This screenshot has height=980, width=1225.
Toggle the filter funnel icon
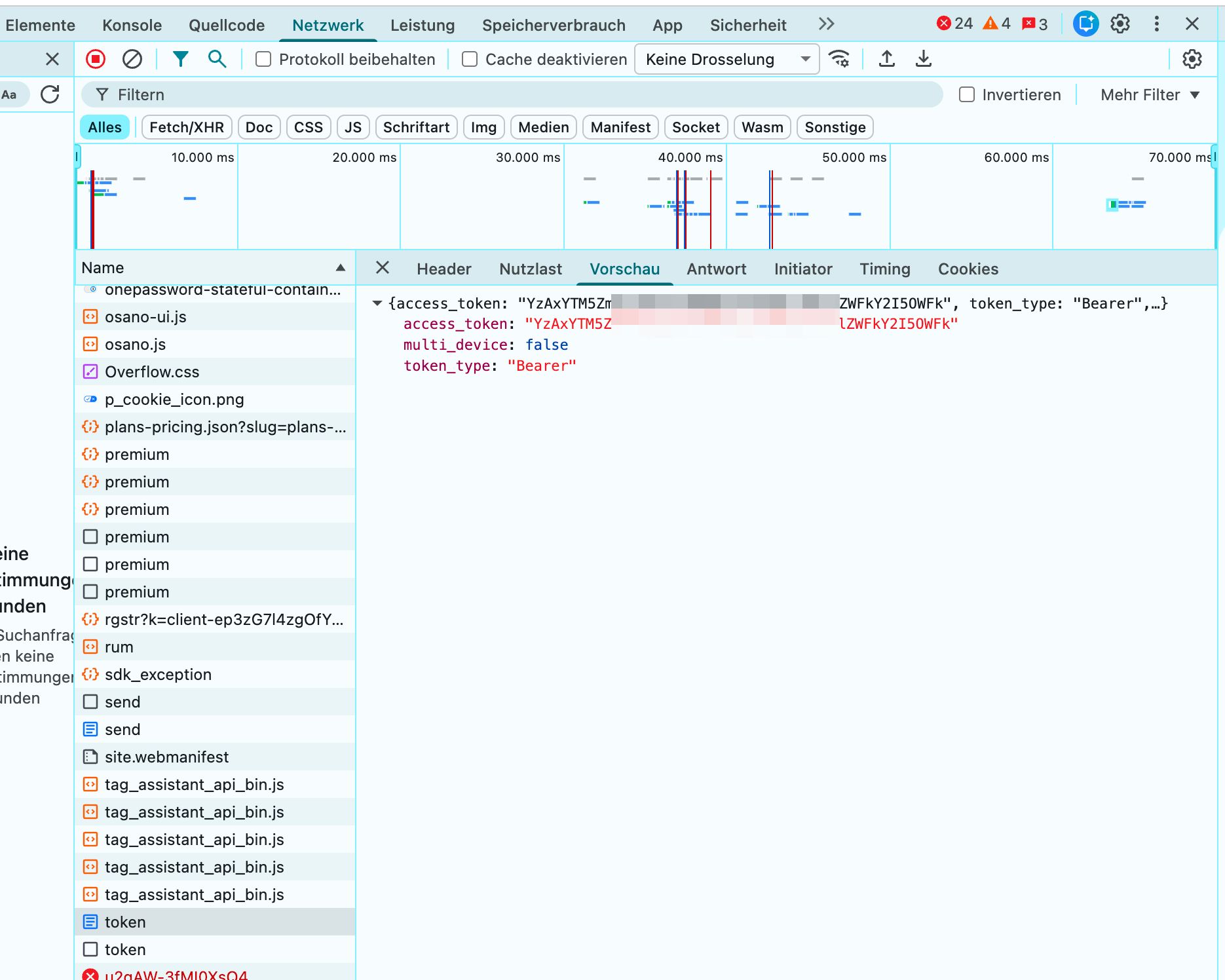pos(180,60)
